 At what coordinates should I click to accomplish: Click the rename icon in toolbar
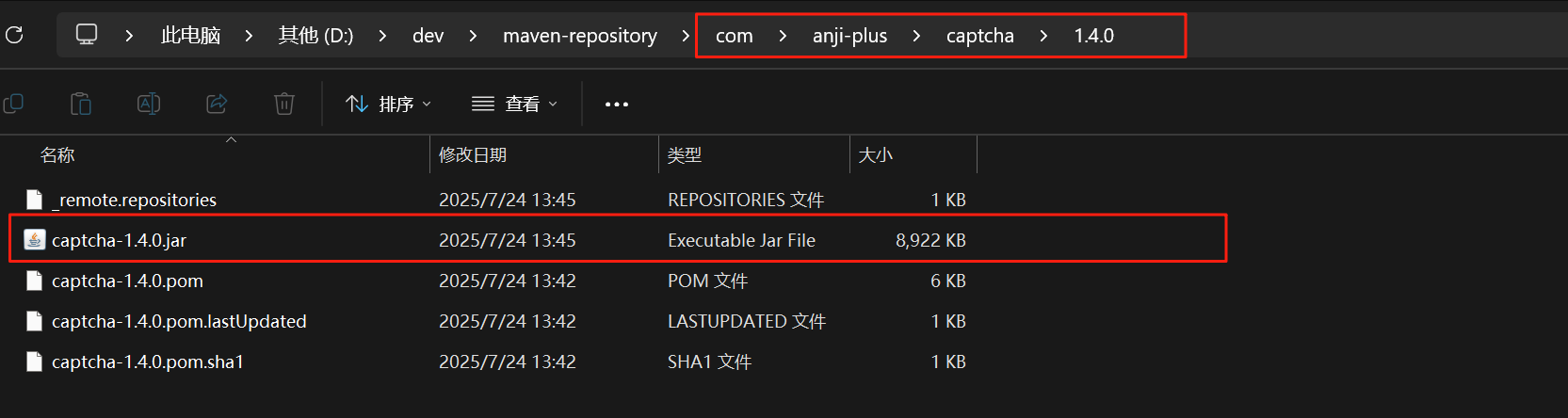[x=149, y=104]
